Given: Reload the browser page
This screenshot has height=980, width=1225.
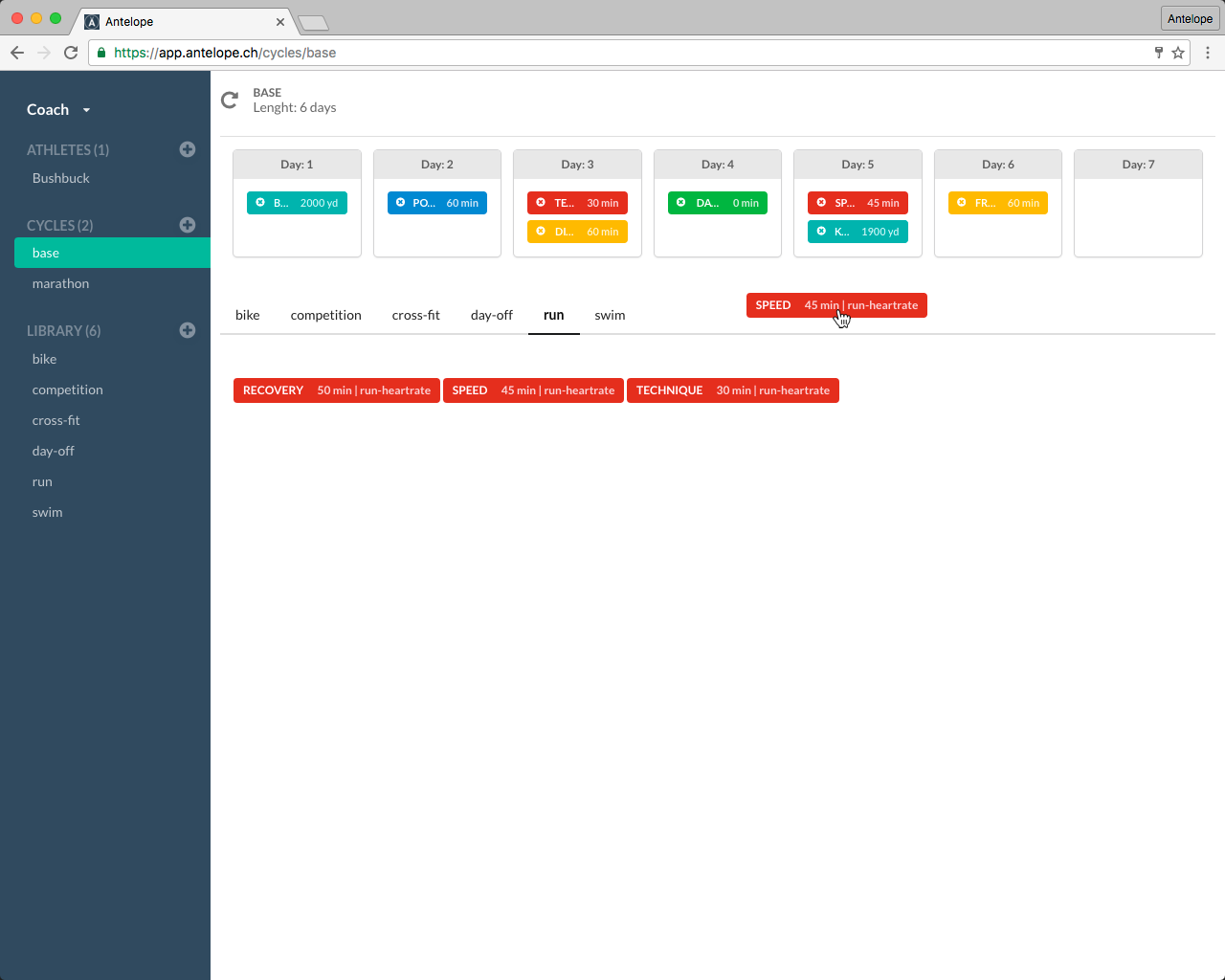Looking at the screenshot, I should (x=71, y=53).
